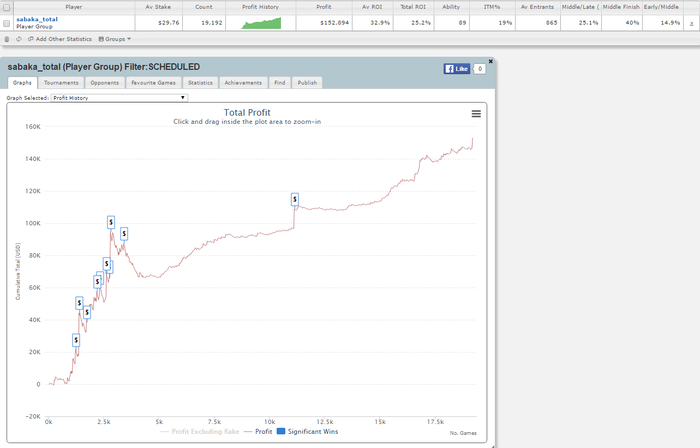This screenshot has height=448, width=700.
Task: Click the Profit History column header
Action: click(x=261, y=7)
